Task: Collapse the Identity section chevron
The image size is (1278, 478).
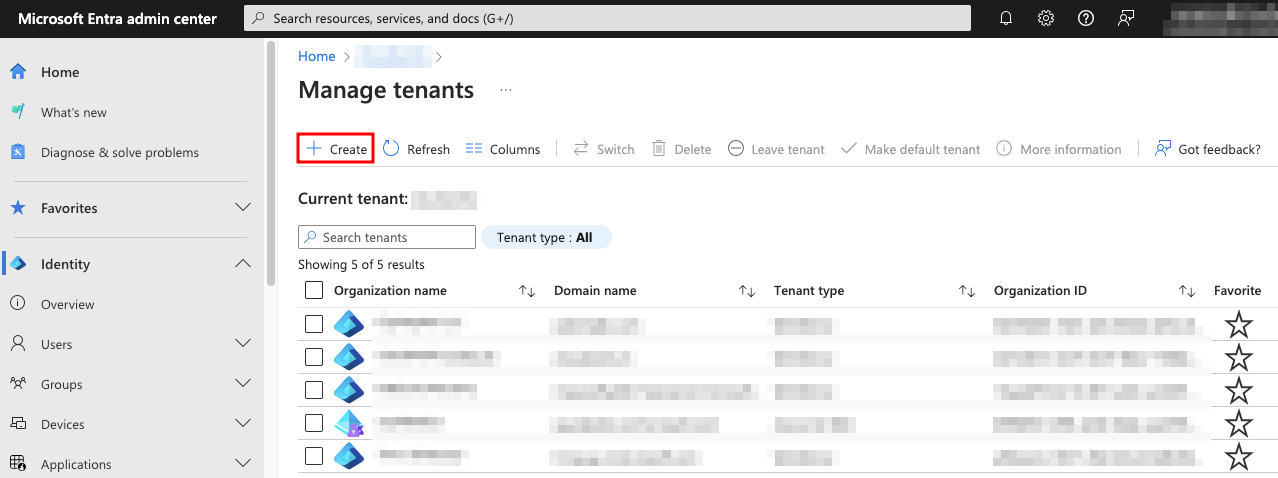Action: coord(242,264)
